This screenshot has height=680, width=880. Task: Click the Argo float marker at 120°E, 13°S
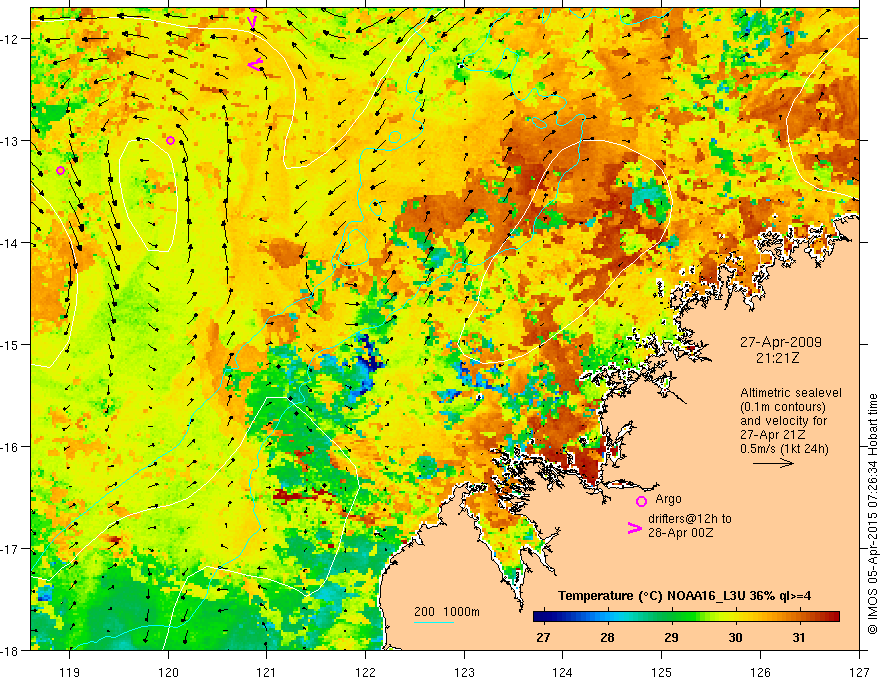[171, 140]
